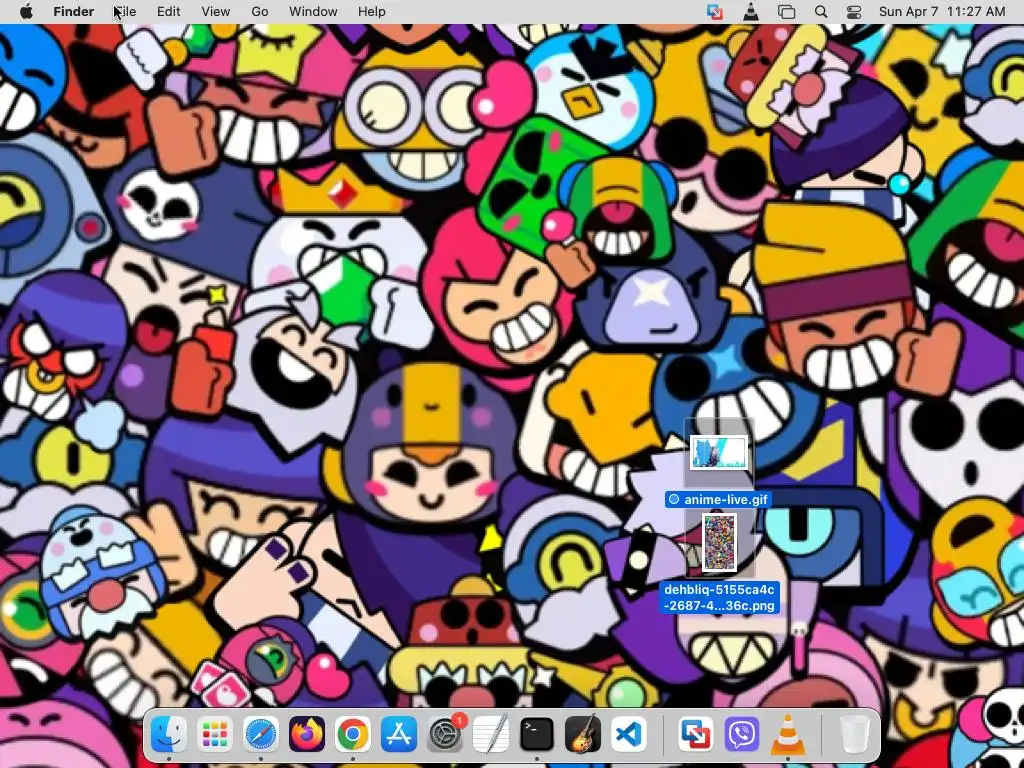1024x768 pixels.
Task: Open the Trash in the Dock
Action: click(854, 733)
